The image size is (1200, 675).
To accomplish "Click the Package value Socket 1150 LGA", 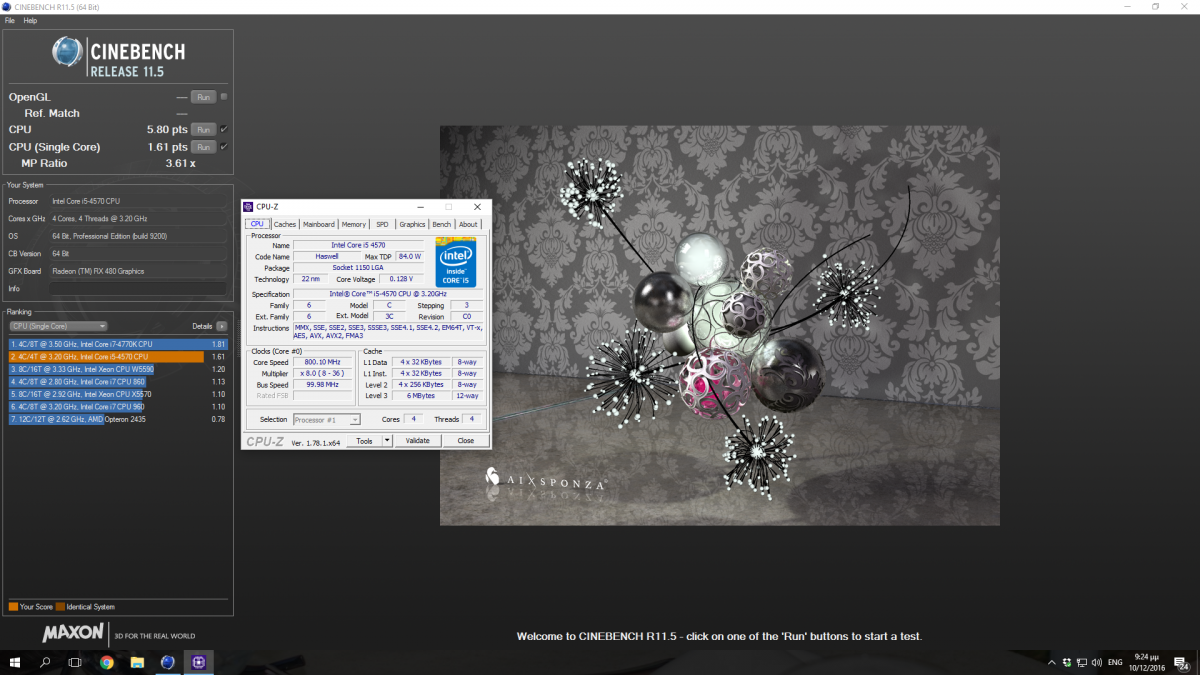I will point(357,268).
